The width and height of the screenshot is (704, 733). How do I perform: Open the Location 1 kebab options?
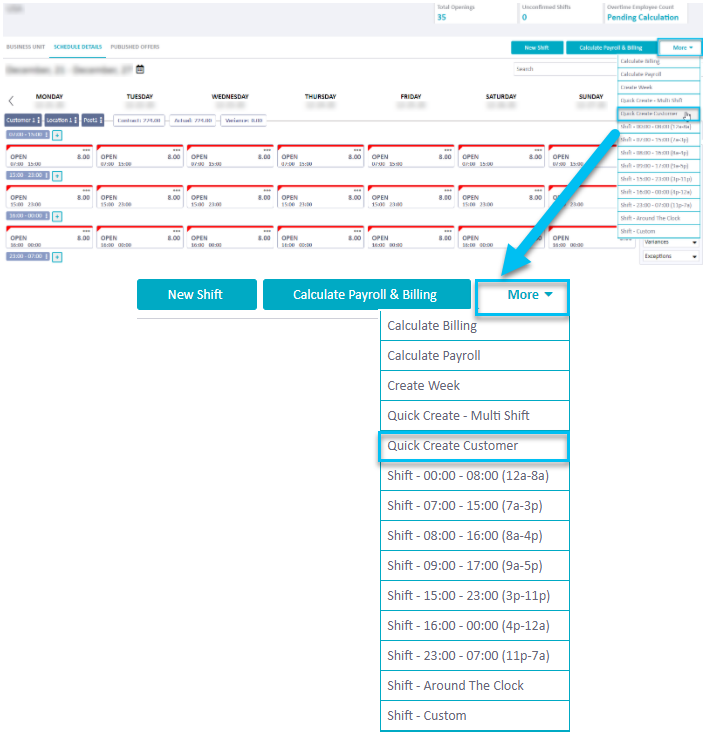(x=75, y=120)
